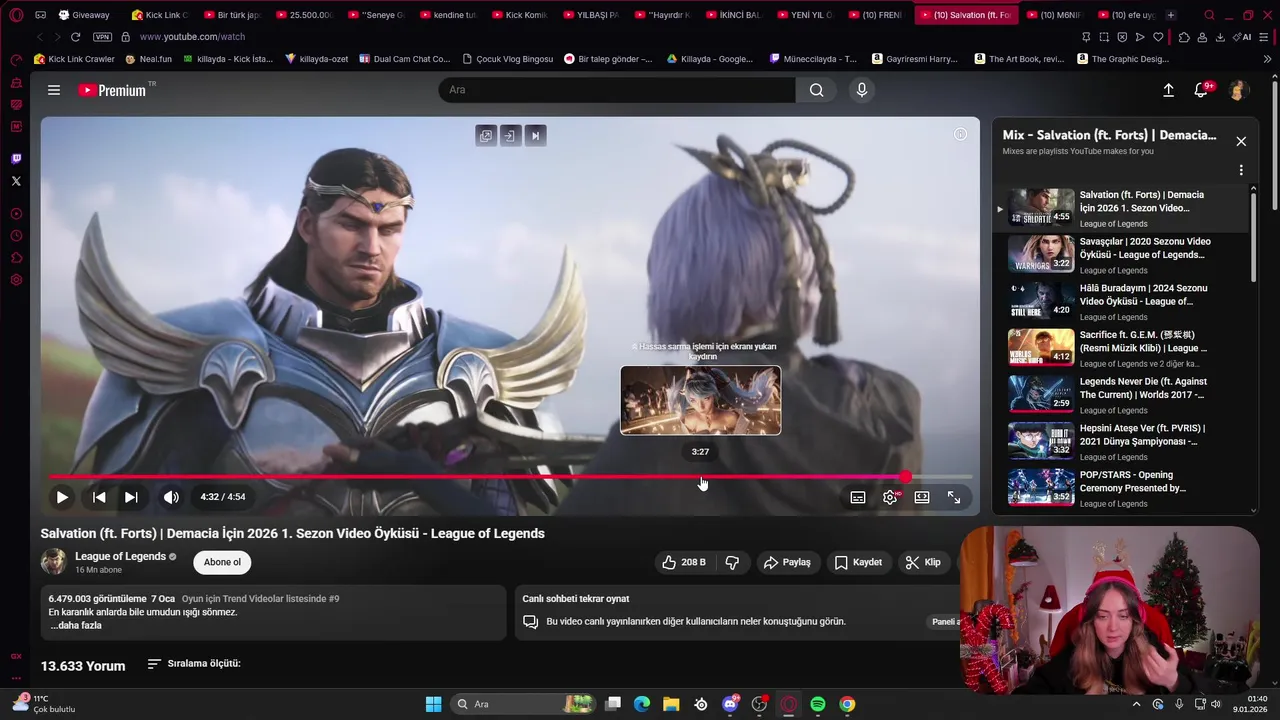The height and width of the screenshot is (720, 1280).
Task: Seek the progress bar to 3:27
Action: [701, 477]
